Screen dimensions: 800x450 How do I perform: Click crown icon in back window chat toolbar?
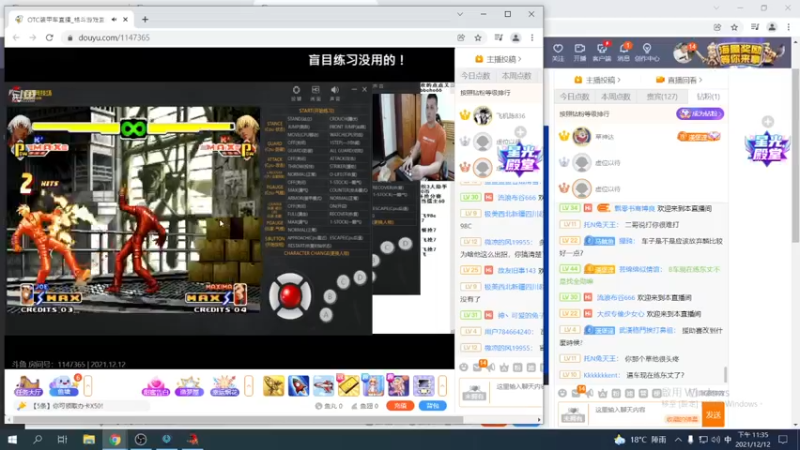coord(603,393)
